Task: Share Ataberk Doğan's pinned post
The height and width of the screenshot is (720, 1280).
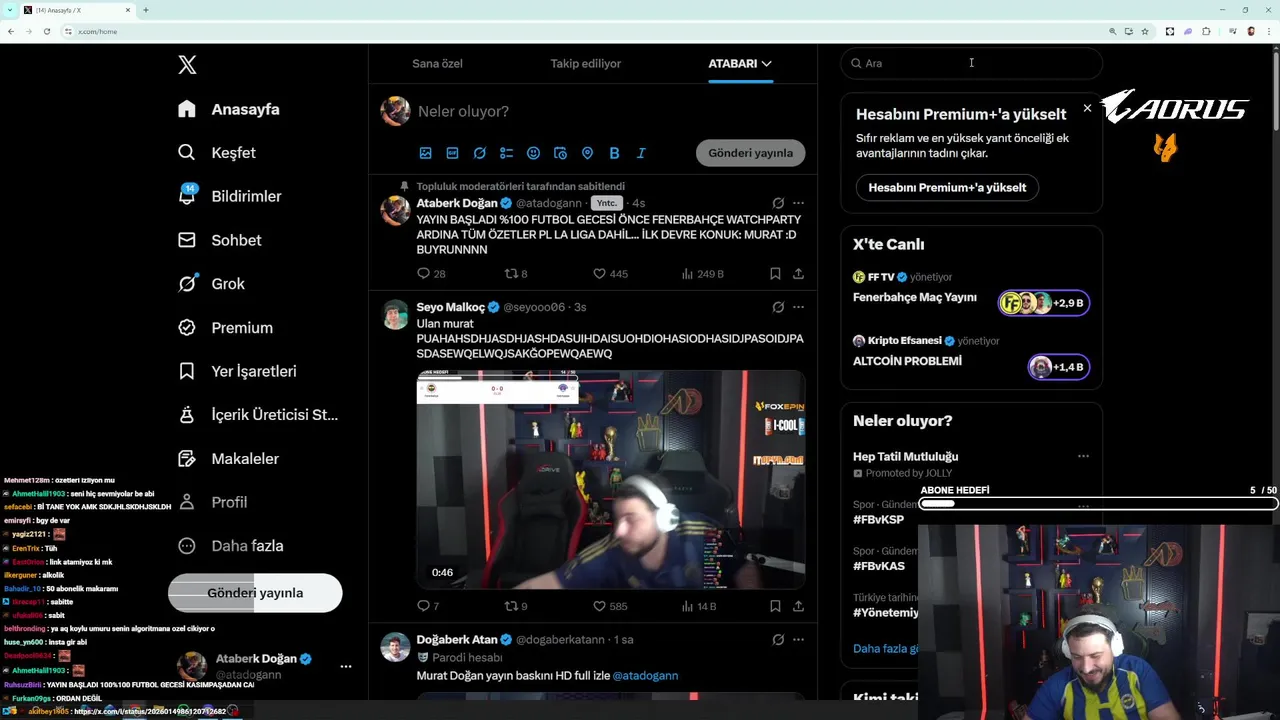Action: (x=798, y=273)
